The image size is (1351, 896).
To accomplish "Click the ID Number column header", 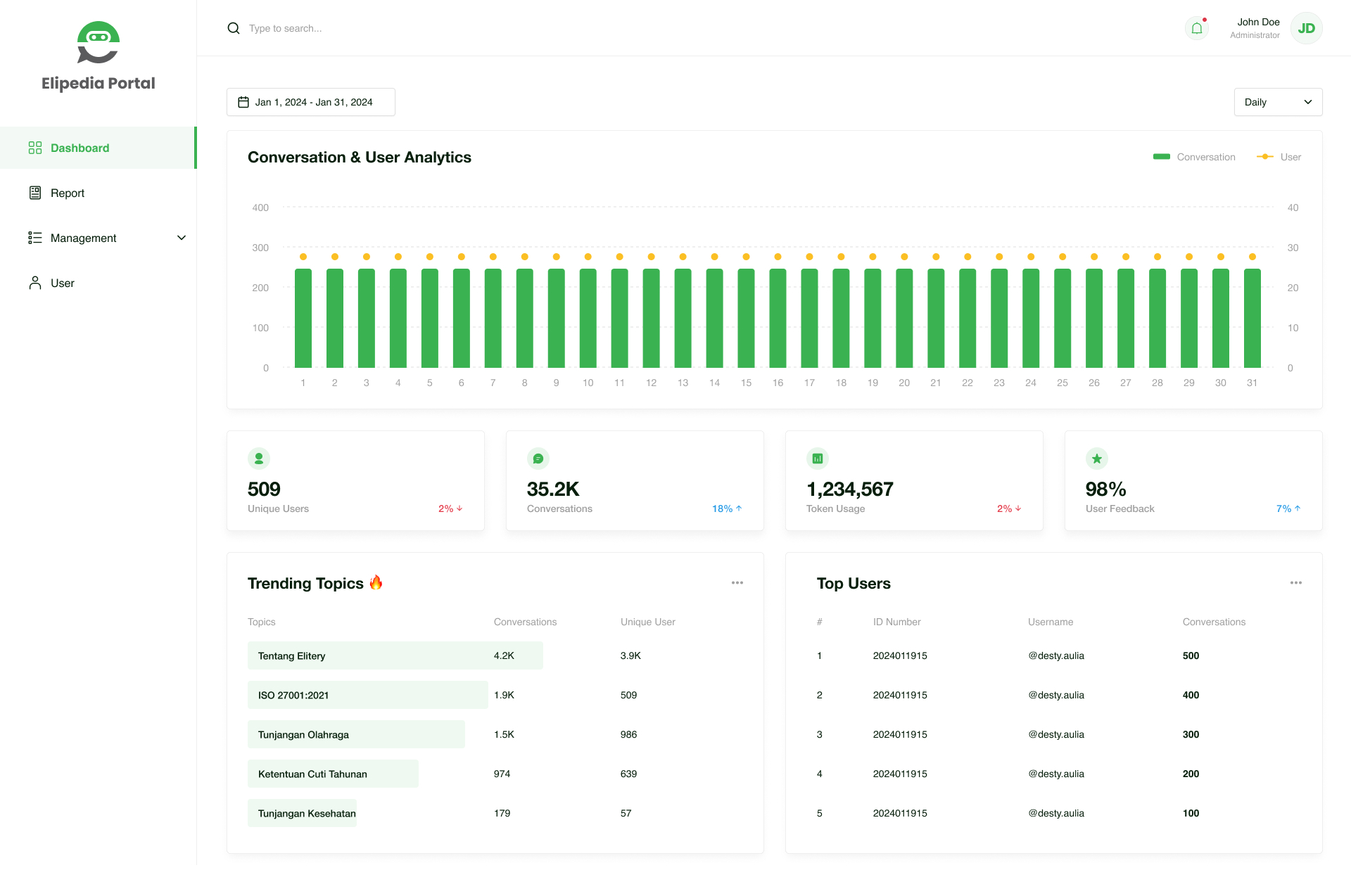I will click(x=896, y=622).
